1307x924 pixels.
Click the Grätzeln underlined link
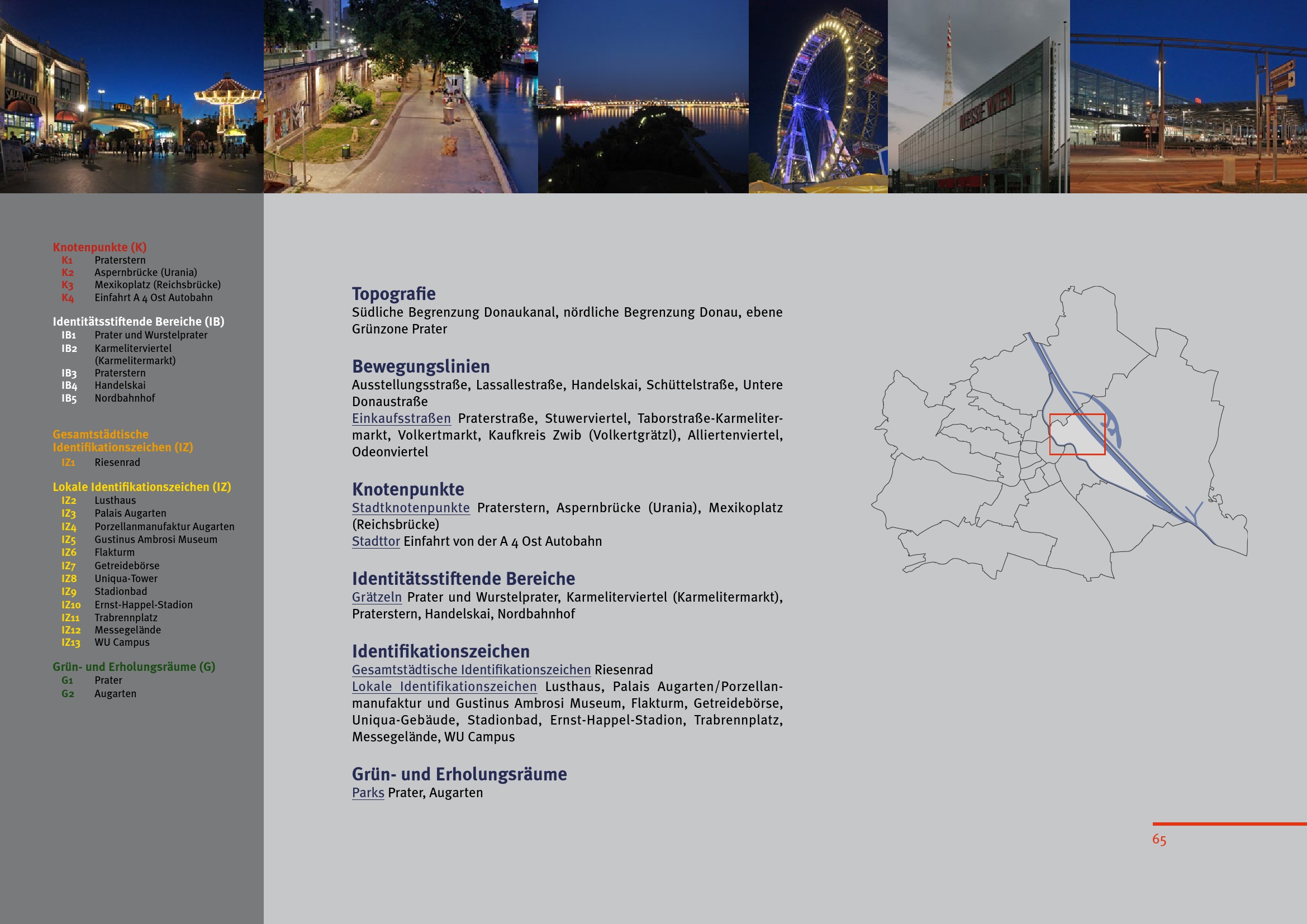[376, 597]
